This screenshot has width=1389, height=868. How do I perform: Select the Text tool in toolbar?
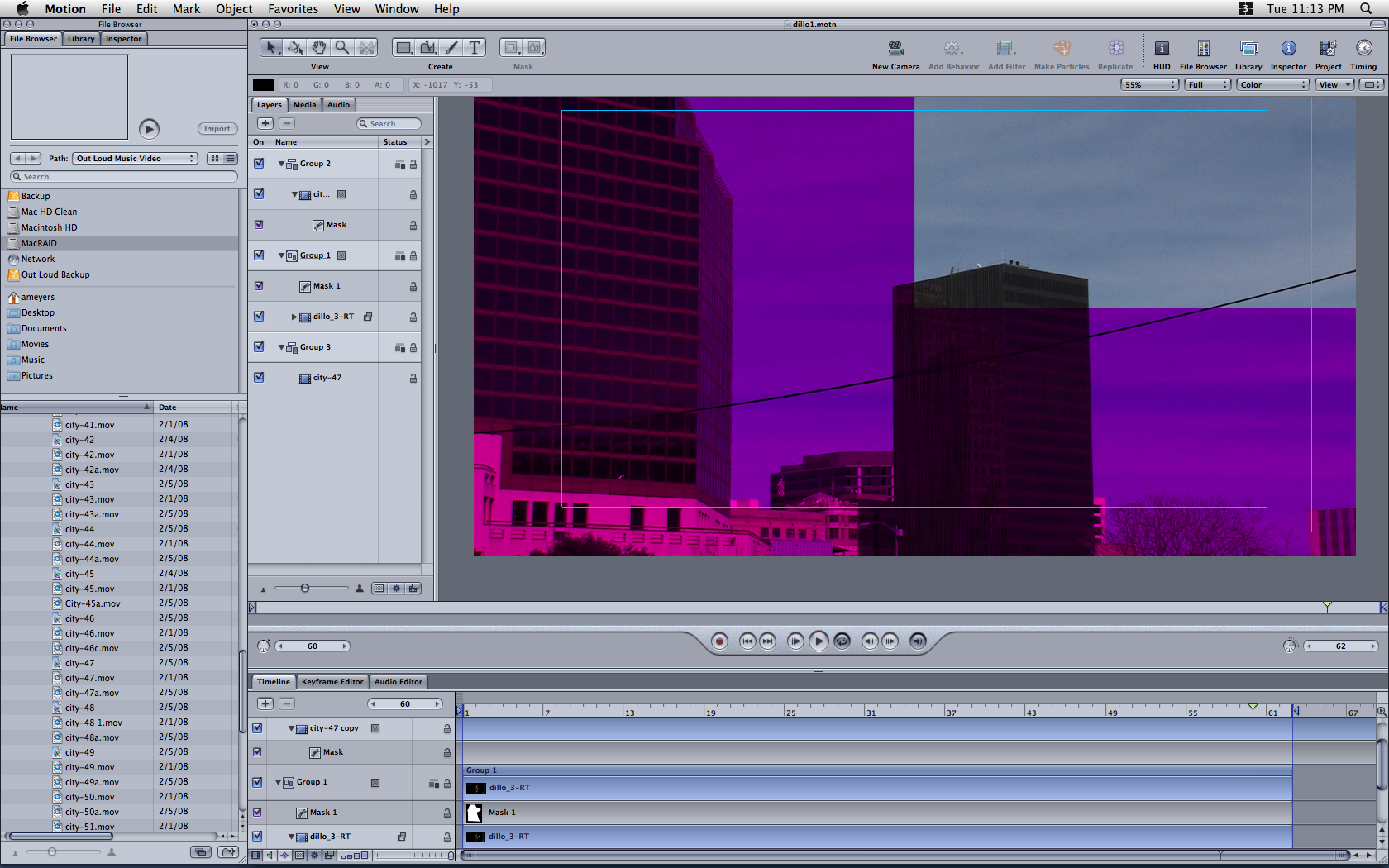pyautogui.click(x=474, y=48)
